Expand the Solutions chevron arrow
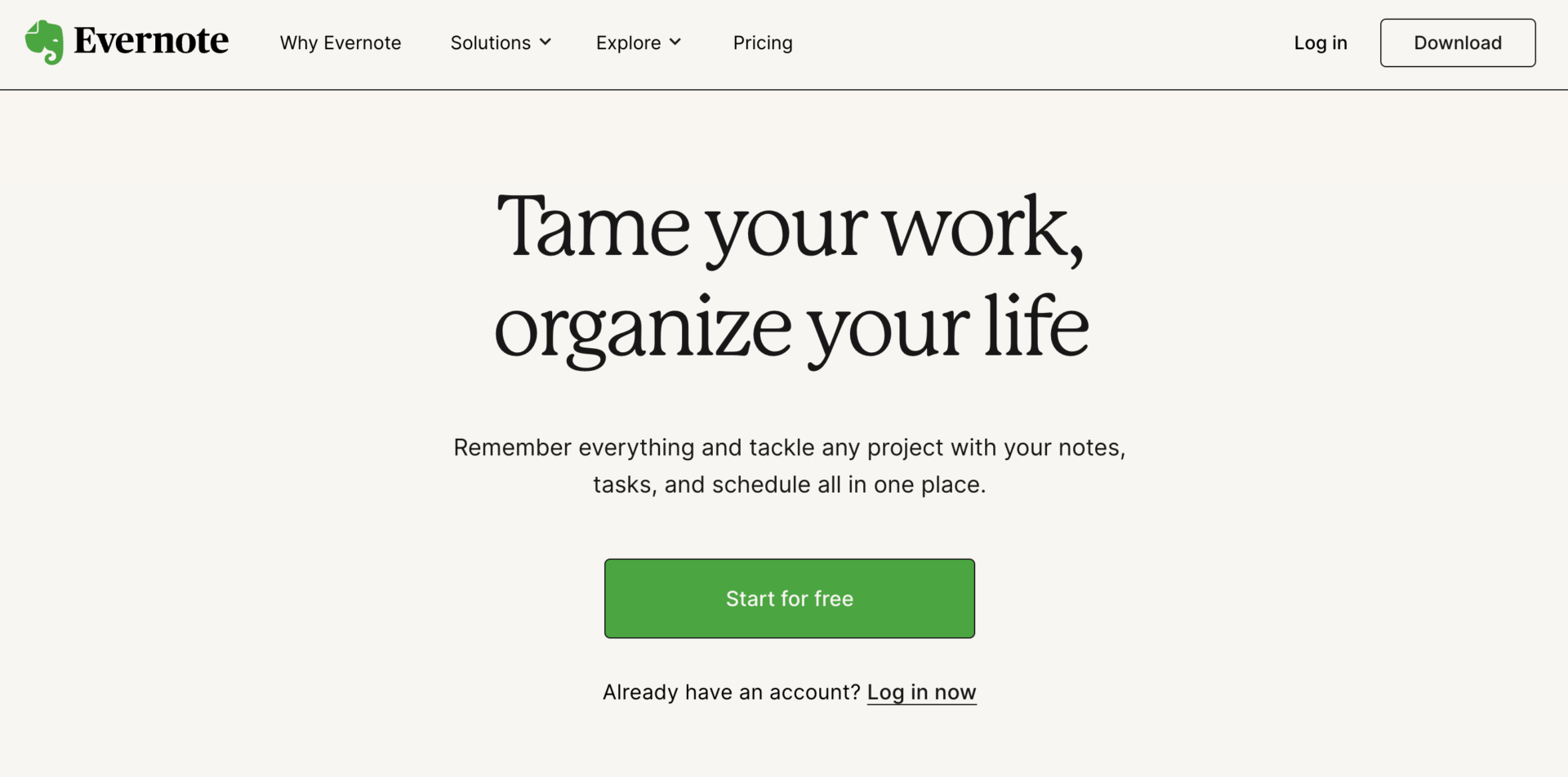Screen dimensions: 1568x777 546,42
